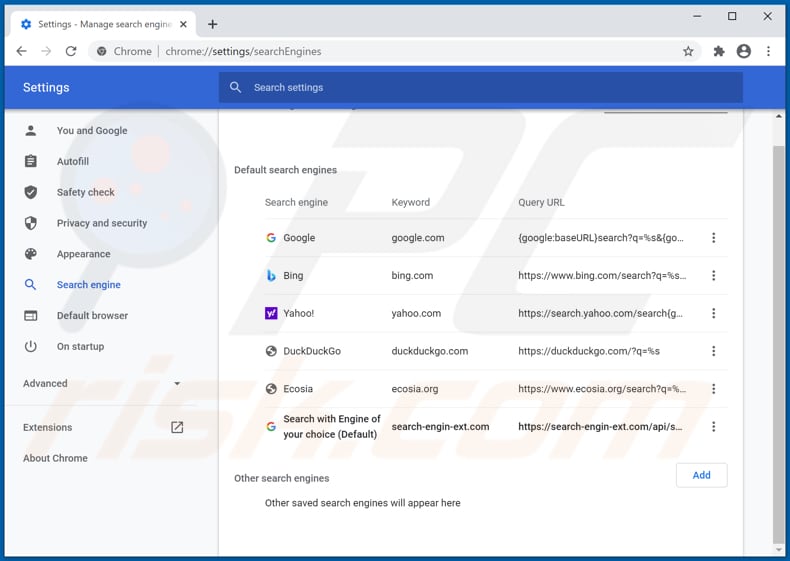Image resolution: width=790 pixels, height=561 pixels.
Task: Select the Bing search engine row
Action: [496, 275]
